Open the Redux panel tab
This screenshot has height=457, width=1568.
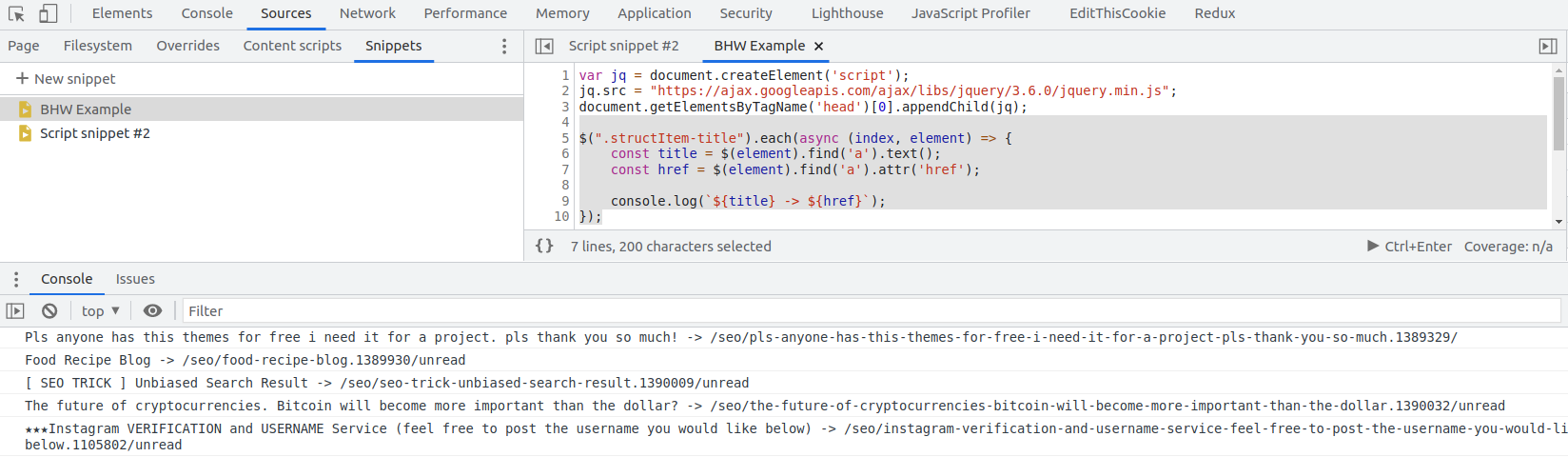point(1214,13)
